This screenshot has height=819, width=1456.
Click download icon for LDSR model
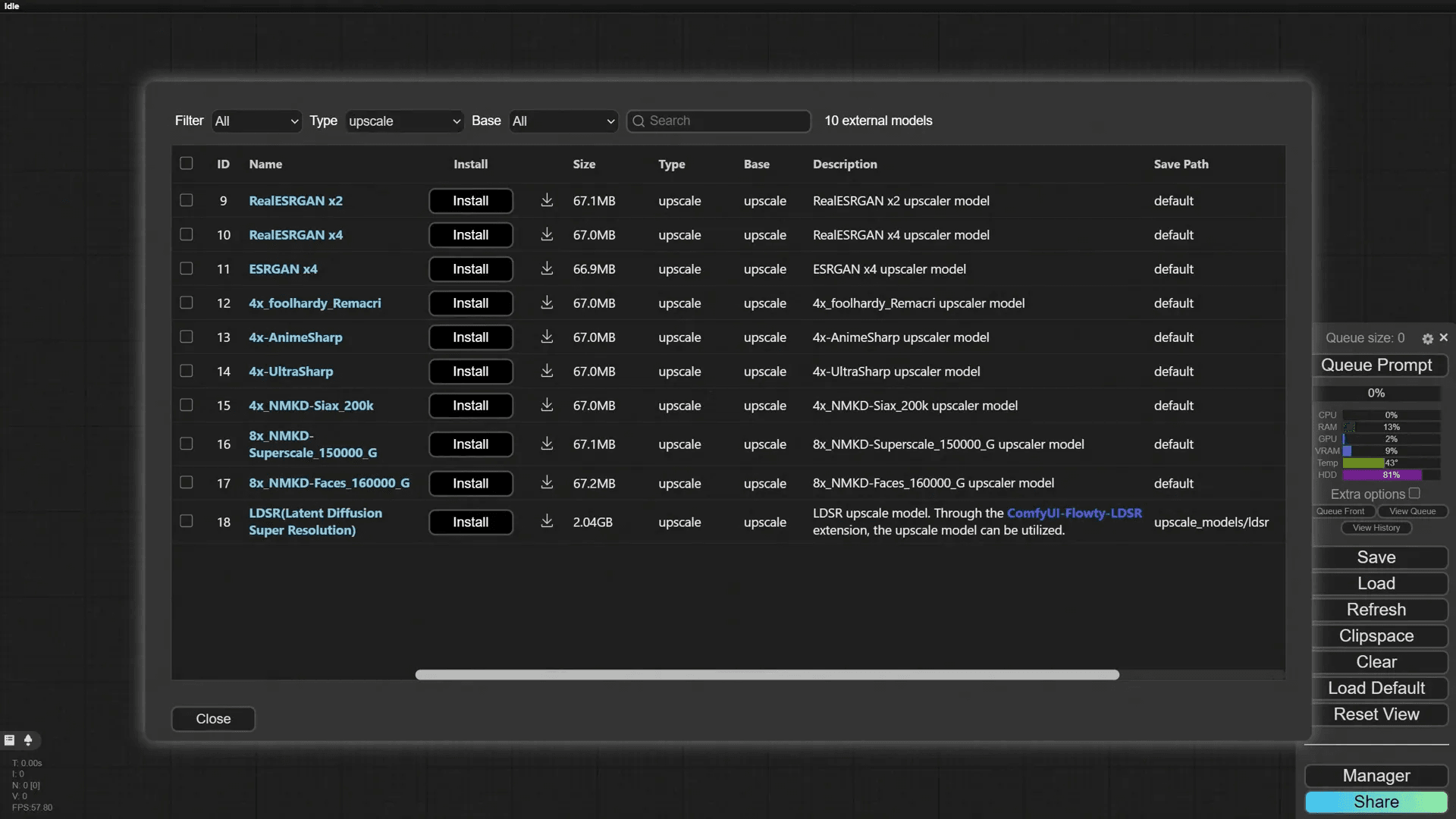pyautogui.click(x=547, y=521)
